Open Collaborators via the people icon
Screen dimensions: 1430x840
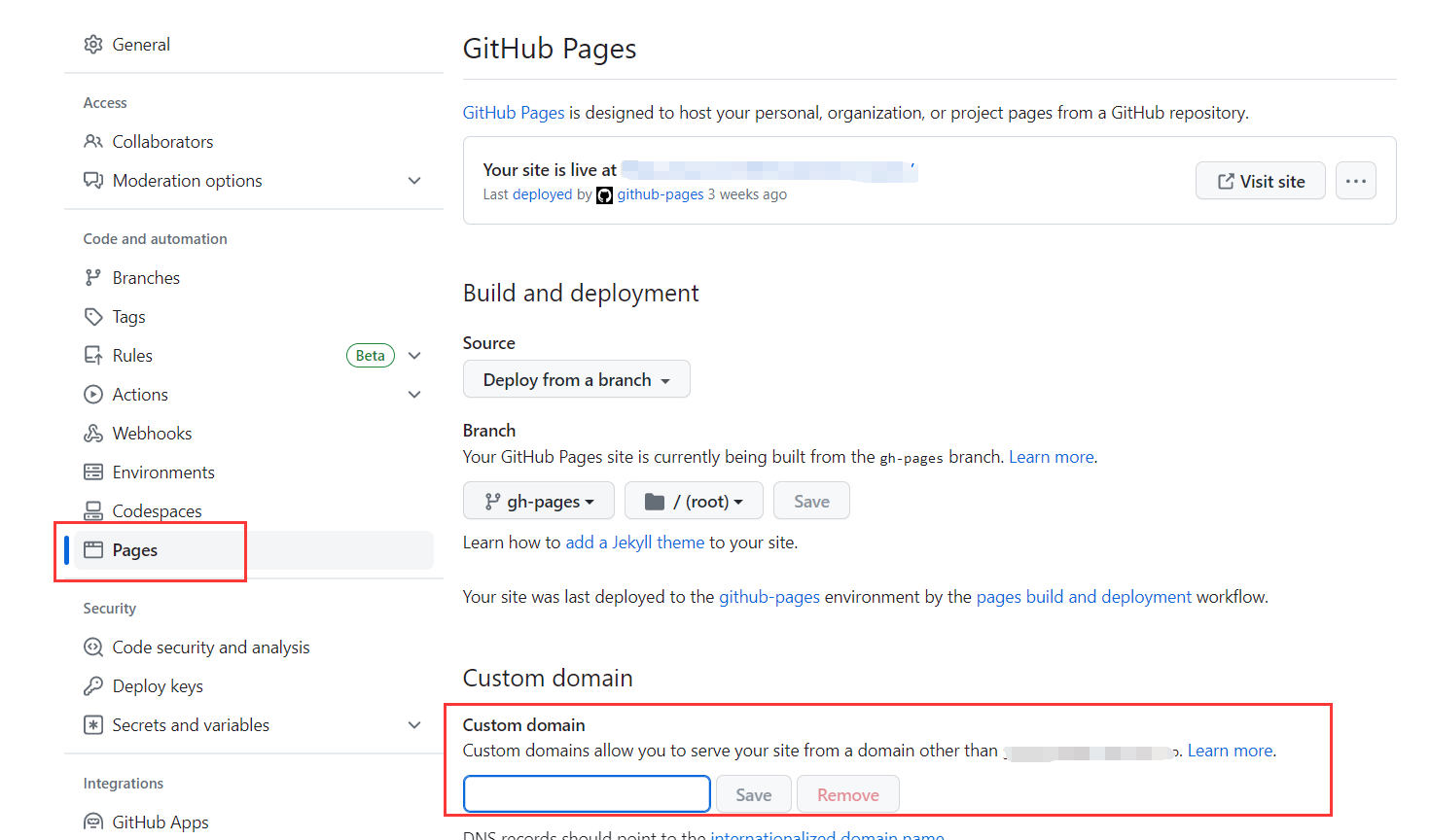93,142
